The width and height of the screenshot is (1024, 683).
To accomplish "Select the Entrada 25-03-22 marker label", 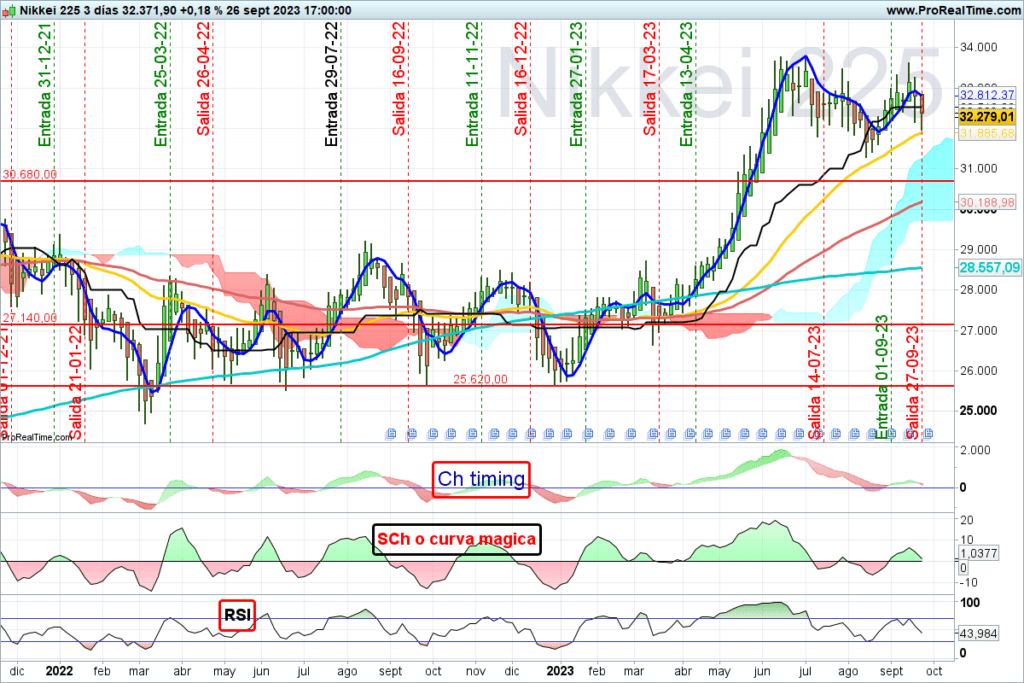I will click(161, 85).
